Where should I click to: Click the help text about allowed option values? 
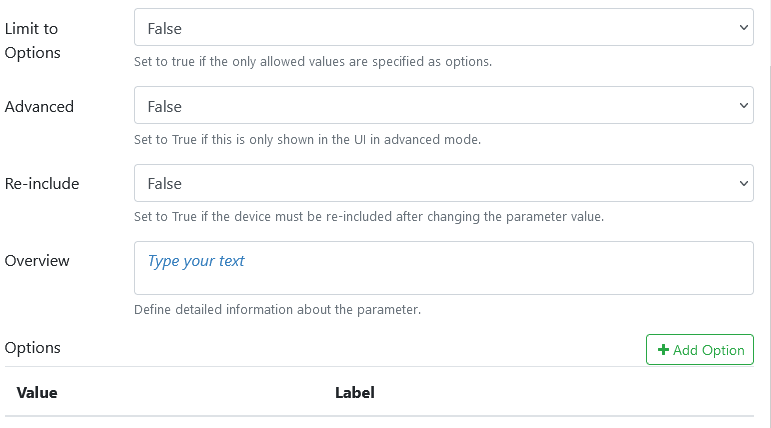point(312,62)
